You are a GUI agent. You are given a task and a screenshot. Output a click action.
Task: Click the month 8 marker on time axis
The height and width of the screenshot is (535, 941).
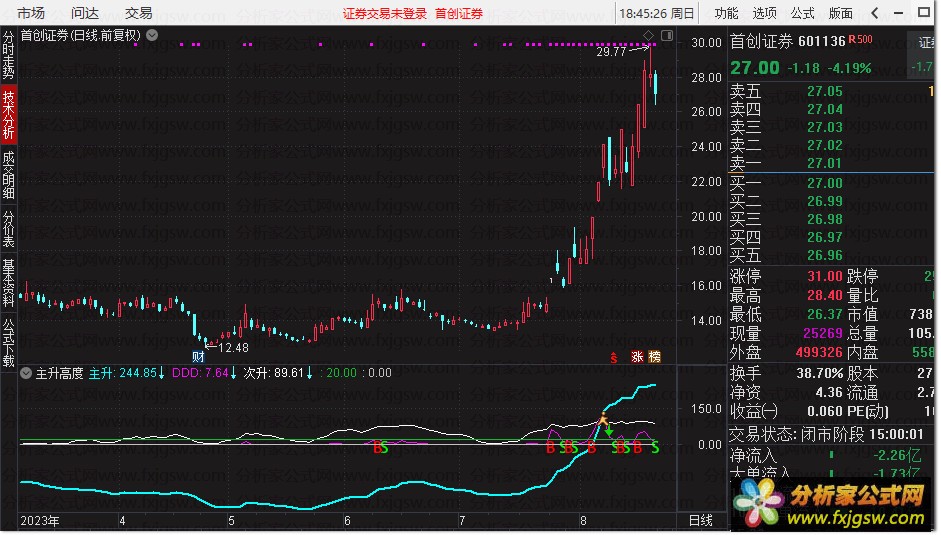click(583, 521)
